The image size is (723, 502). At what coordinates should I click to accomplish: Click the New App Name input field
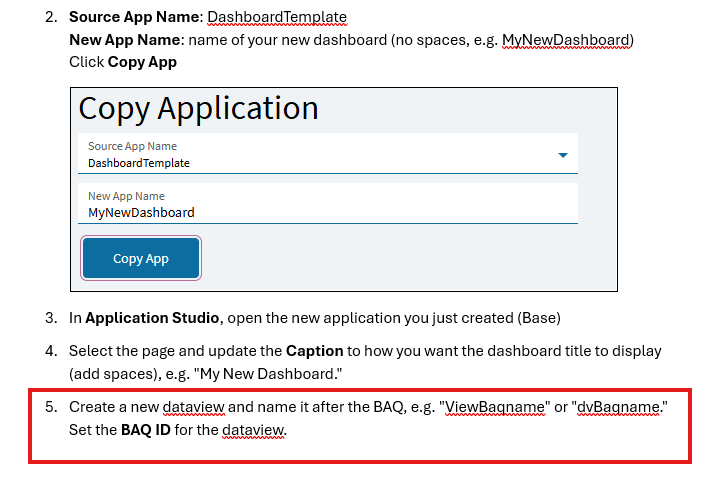328,204
